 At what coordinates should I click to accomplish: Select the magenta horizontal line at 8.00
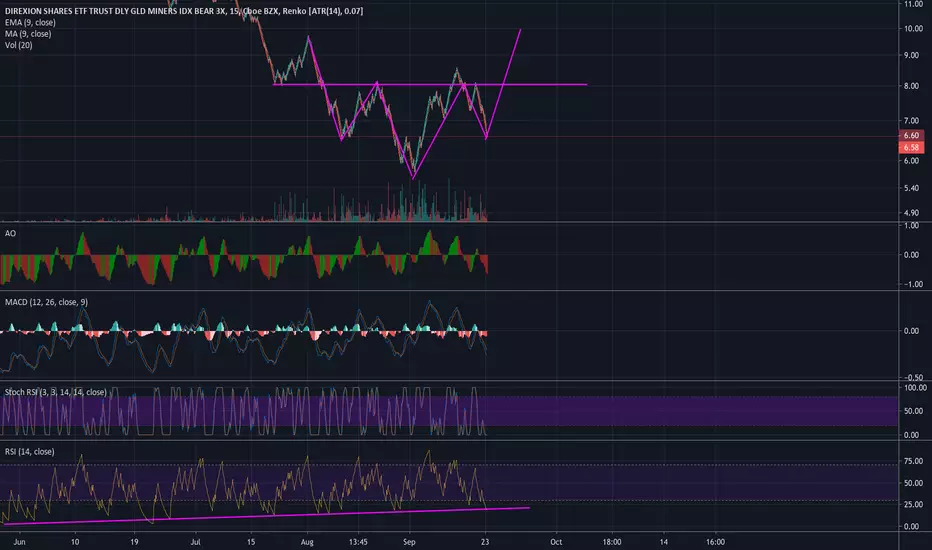pos(430,84)
